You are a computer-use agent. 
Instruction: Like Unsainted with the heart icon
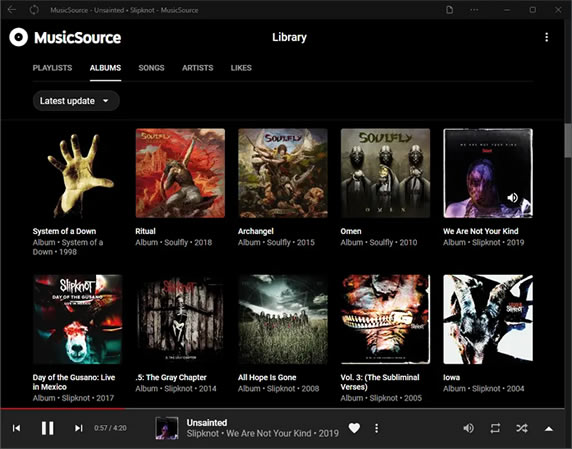354,428
